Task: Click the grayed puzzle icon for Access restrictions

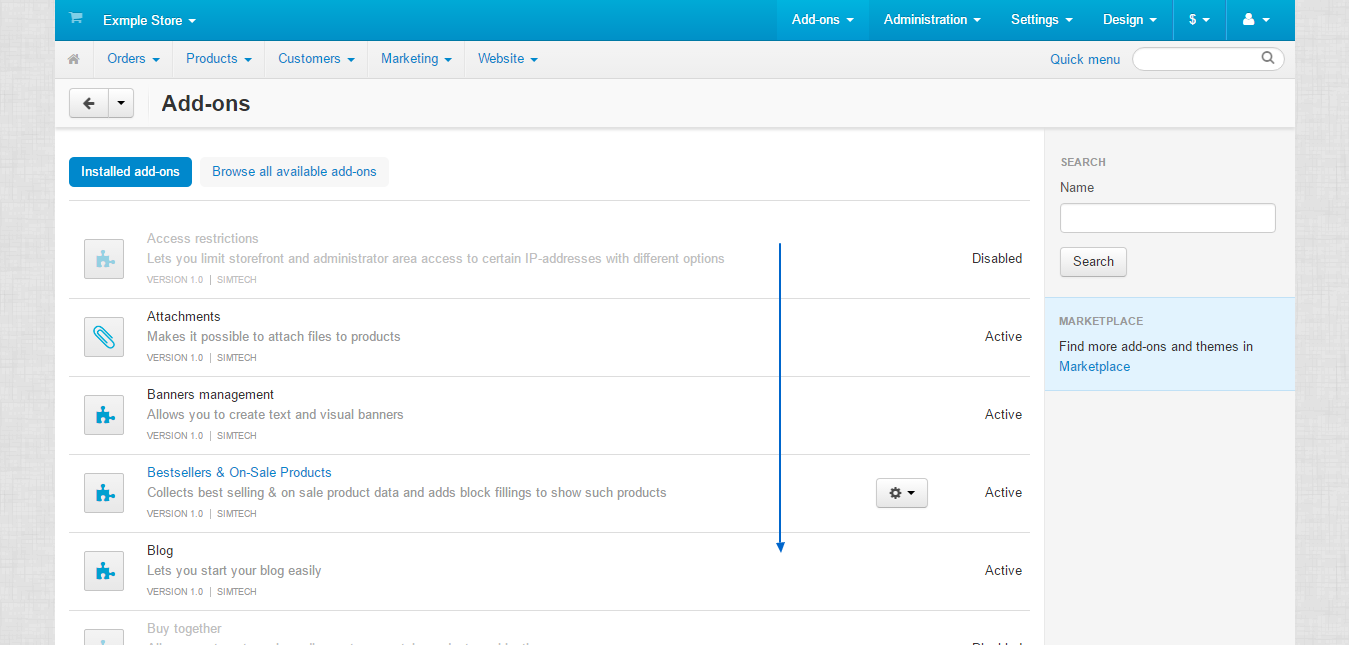Action: click(x=103, y=259)
